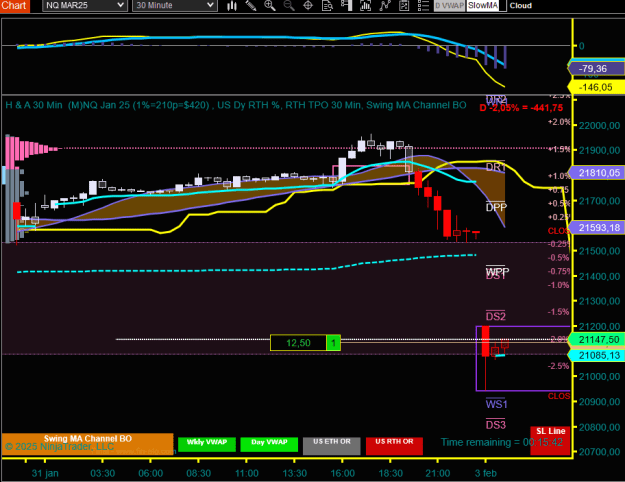Screen dimensions: 625x482
Task: Open the NQ MAR25 instrument dropdown
Action: [85, 6]
